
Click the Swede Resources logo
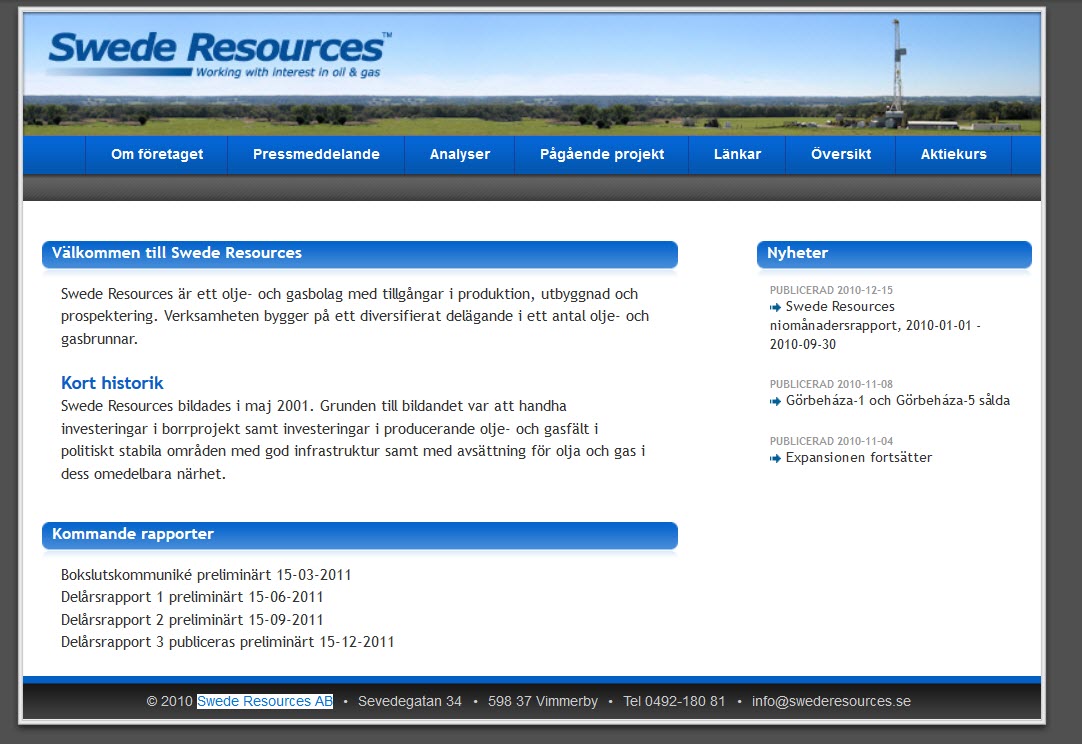click(219, 55)
